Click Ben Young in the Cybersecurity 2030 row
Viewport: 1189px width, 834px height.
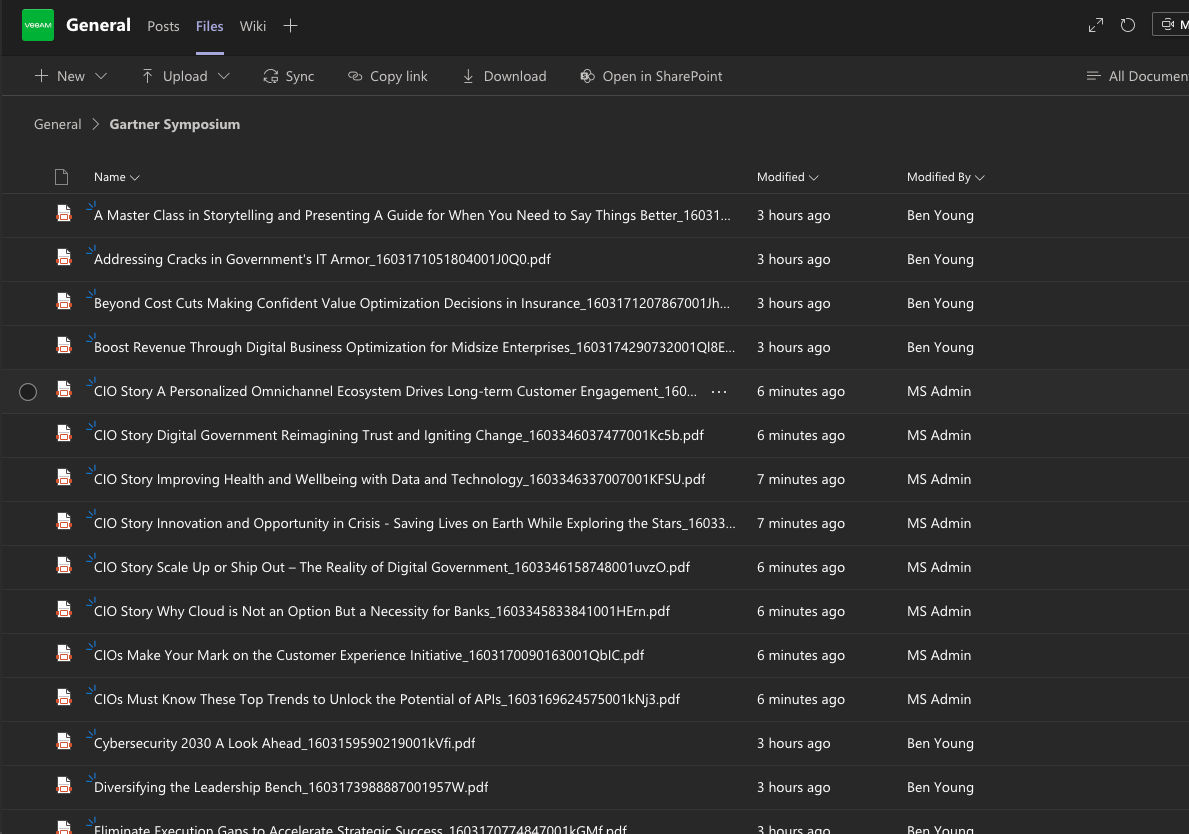pyautogui.click(x=940, y=743)
